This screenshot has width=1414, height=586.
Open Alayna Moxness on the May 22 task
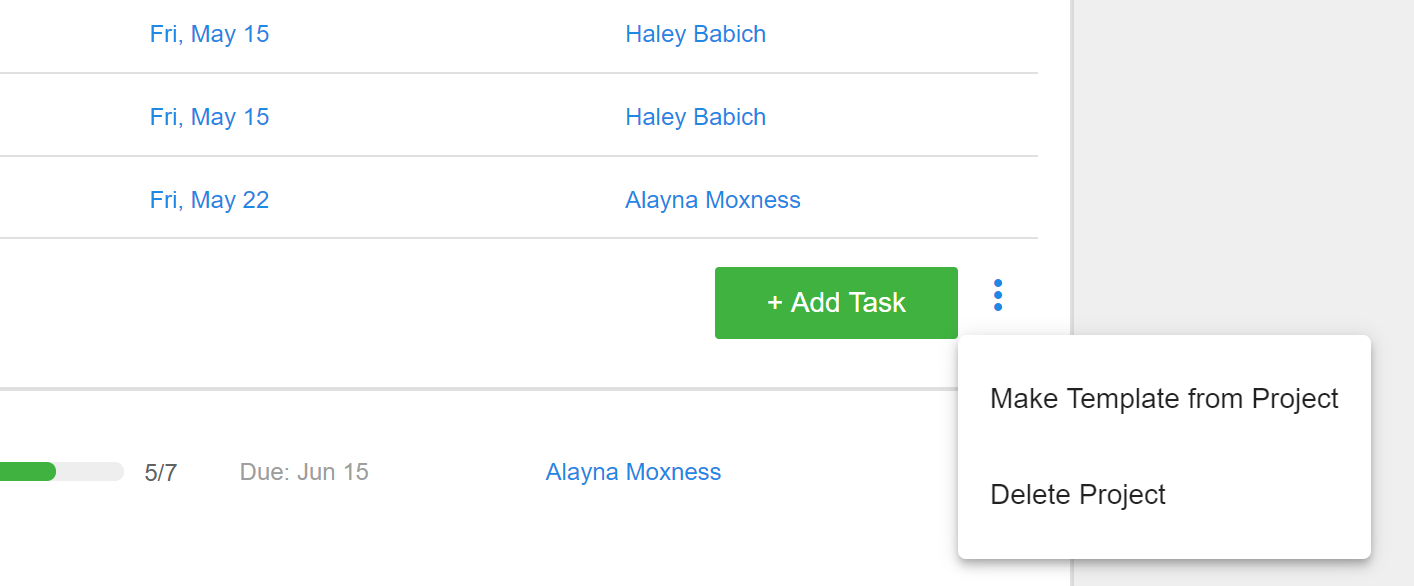coord(713,200)
